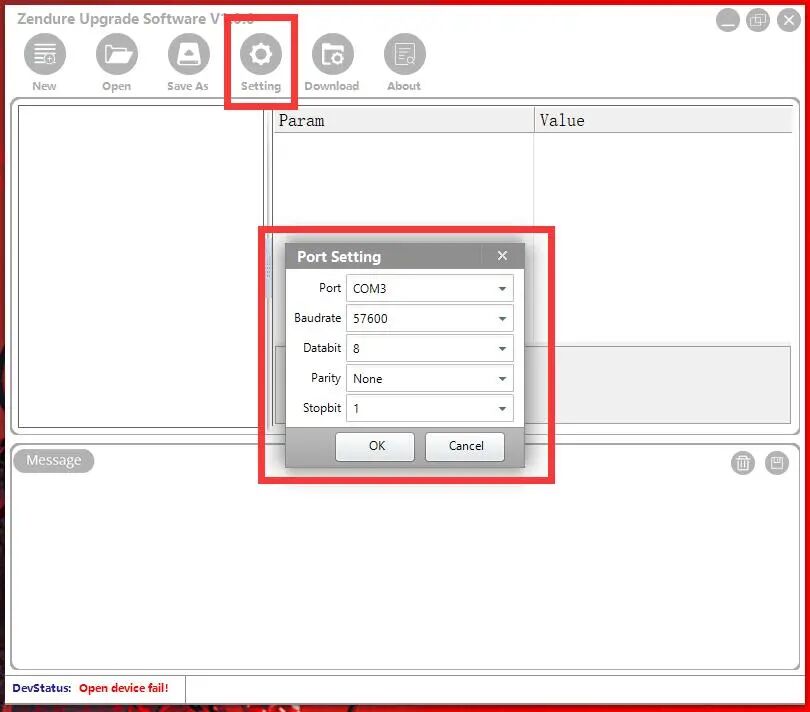Open a file with the Open icon
The height and width of the screenshot is (712, 810).
[117, 54]
